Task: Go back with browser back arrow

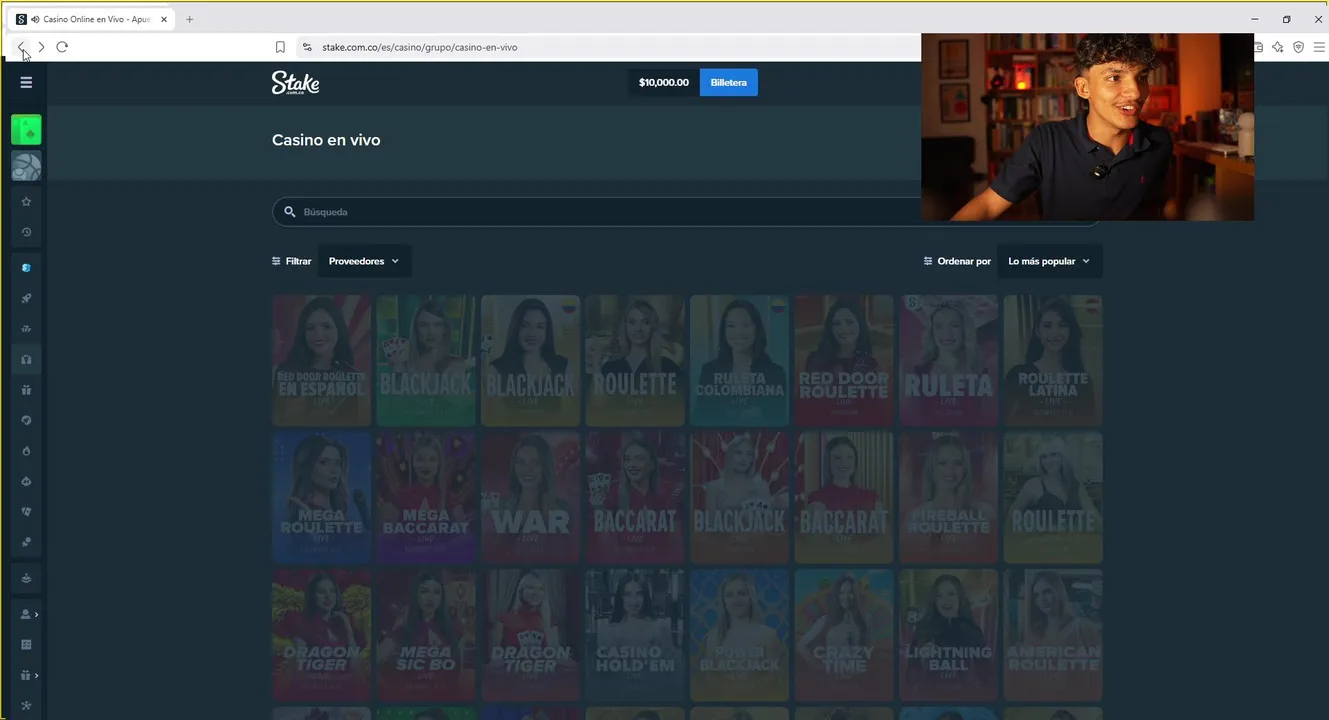Action: [22, 47]
